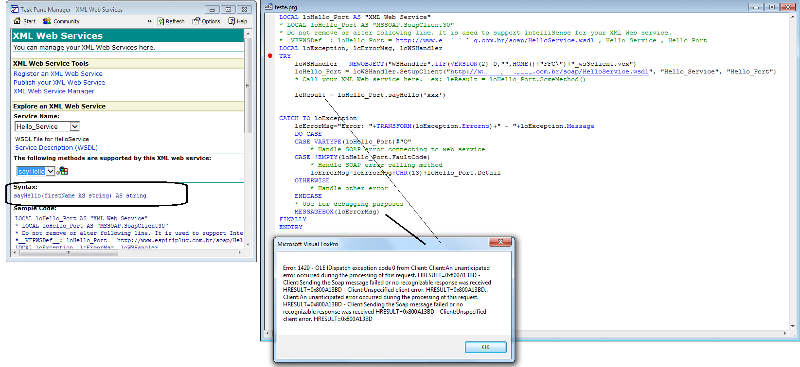Click the CASE VARTYPE(loHello_Port) line
Screen dimensions: 800x367
click(x=353, y=141)
